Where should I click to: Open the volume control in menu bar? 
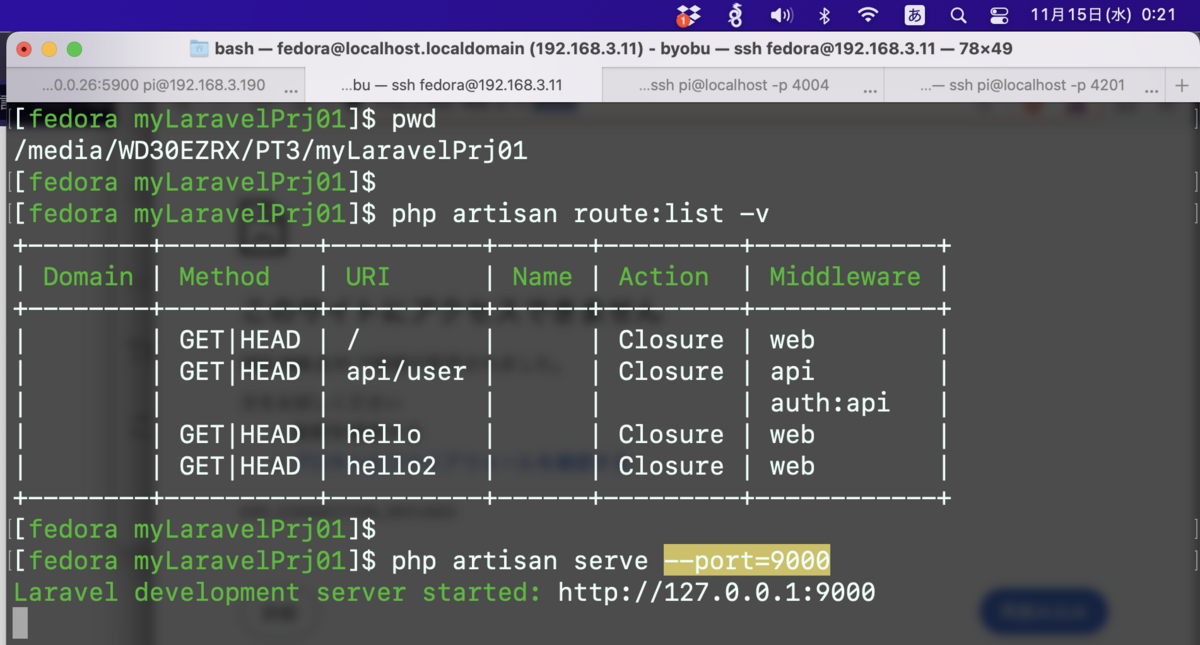pyautogui.click(x=781, y=15)
